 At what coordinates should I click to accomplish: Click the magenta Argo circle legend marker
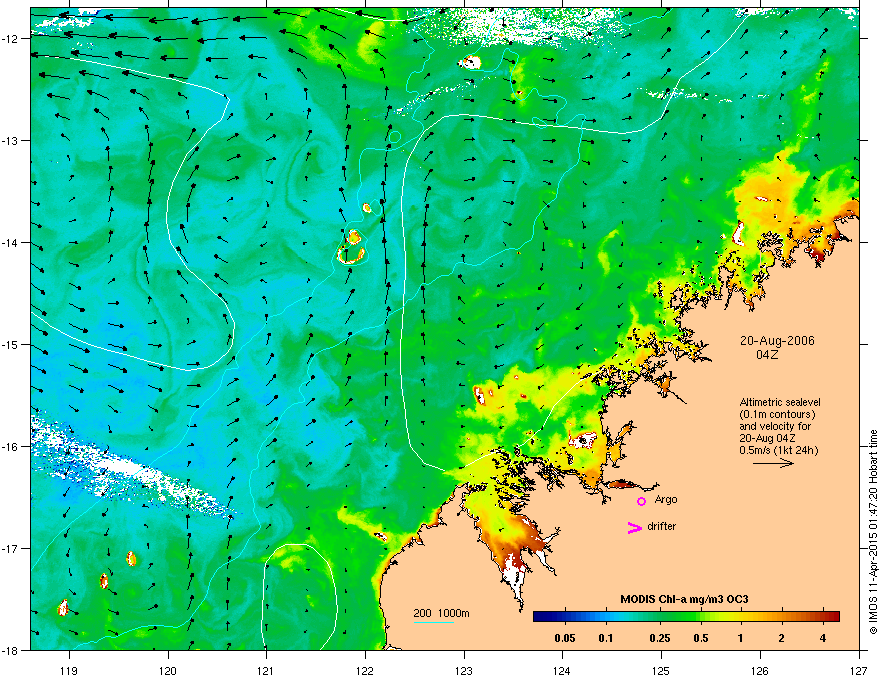click(x=641, y=501)
